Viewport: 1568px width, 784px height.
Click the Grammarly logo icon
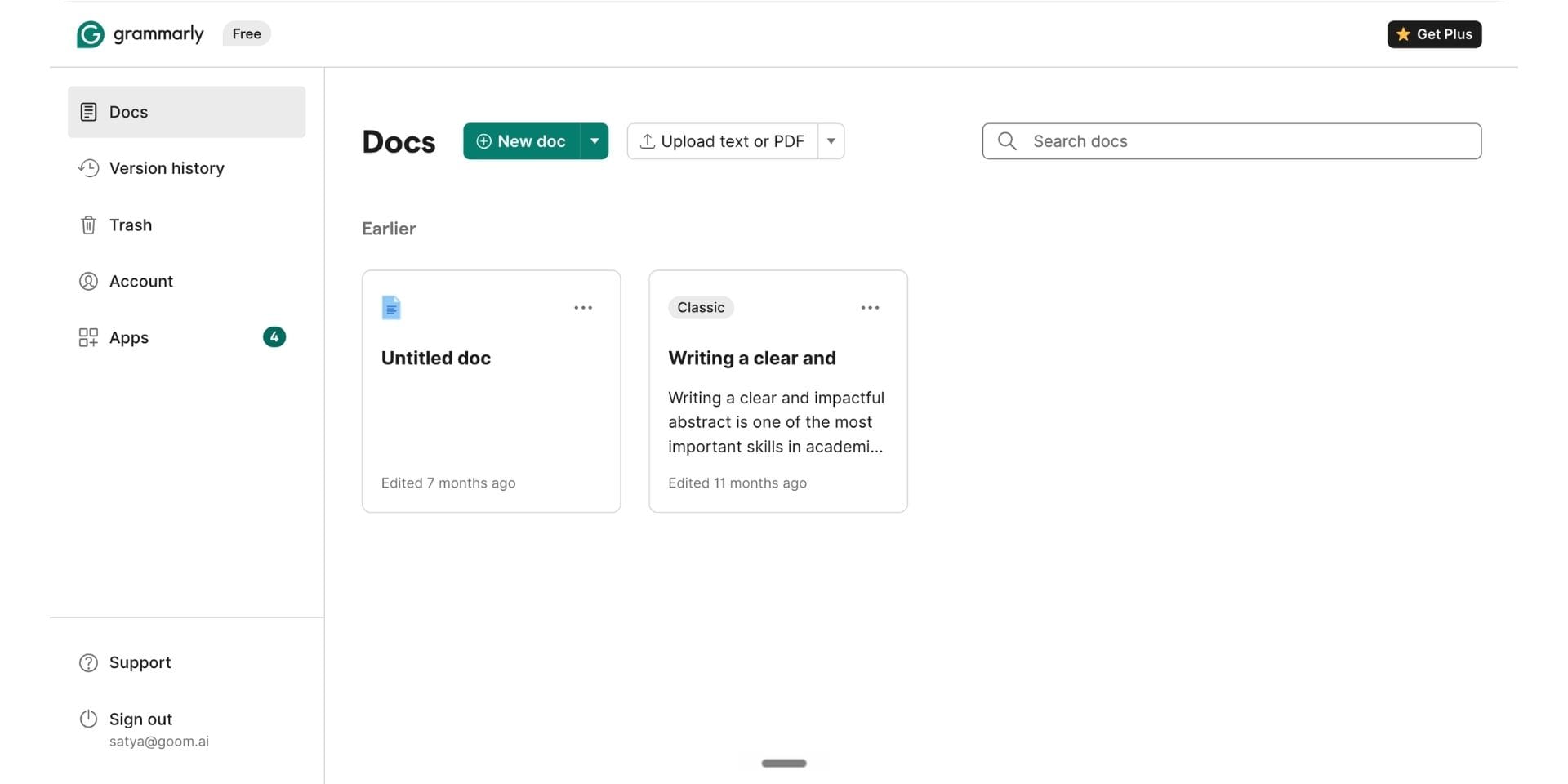pos(91,34)
